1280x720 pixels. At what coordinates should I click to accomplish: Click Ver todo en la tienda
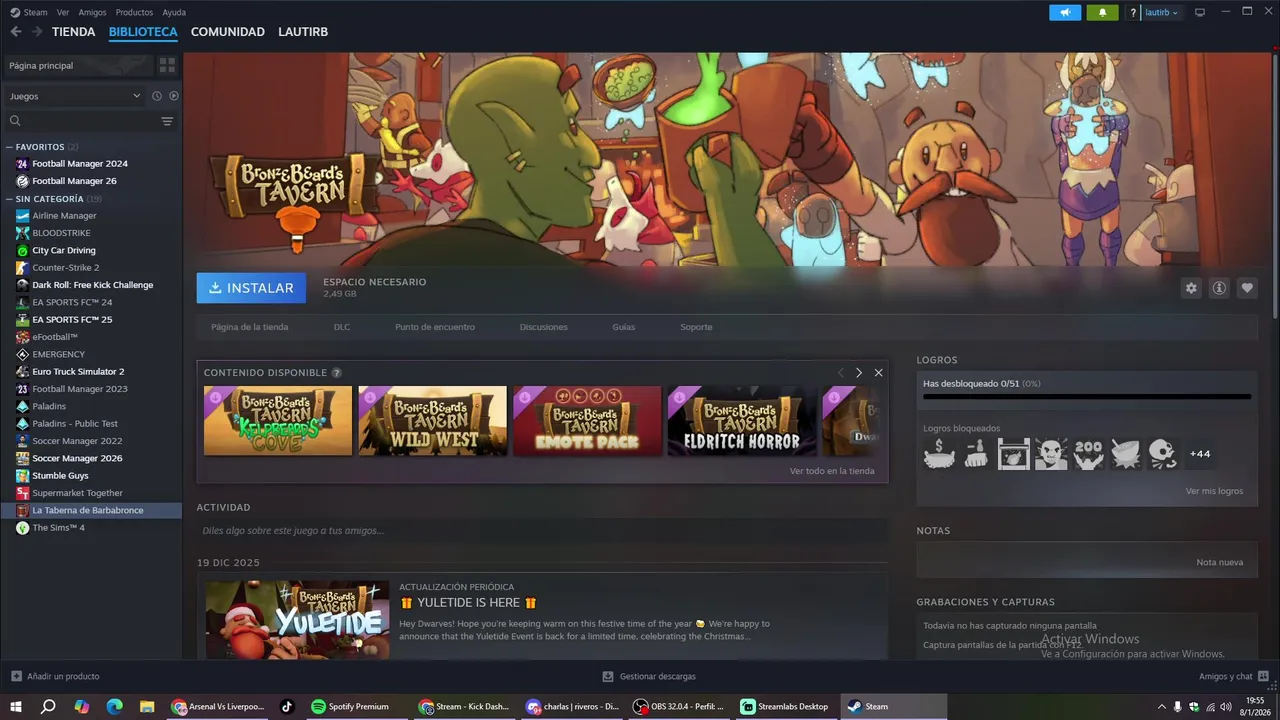tap(832, 471)
